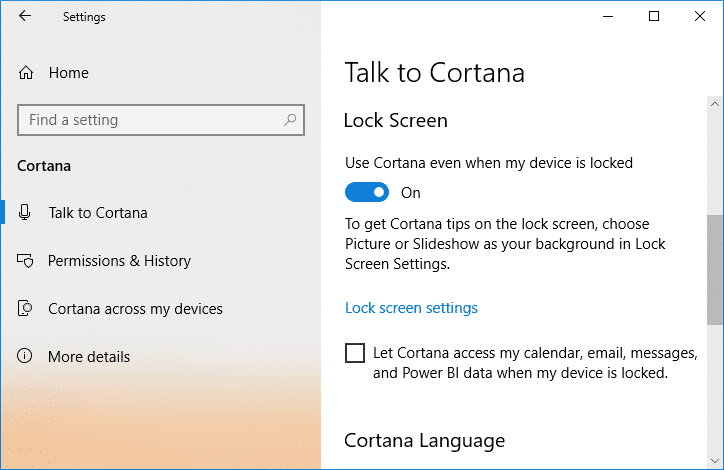
Task: Click the scrollbar down arrow
Action: [715, 461]
